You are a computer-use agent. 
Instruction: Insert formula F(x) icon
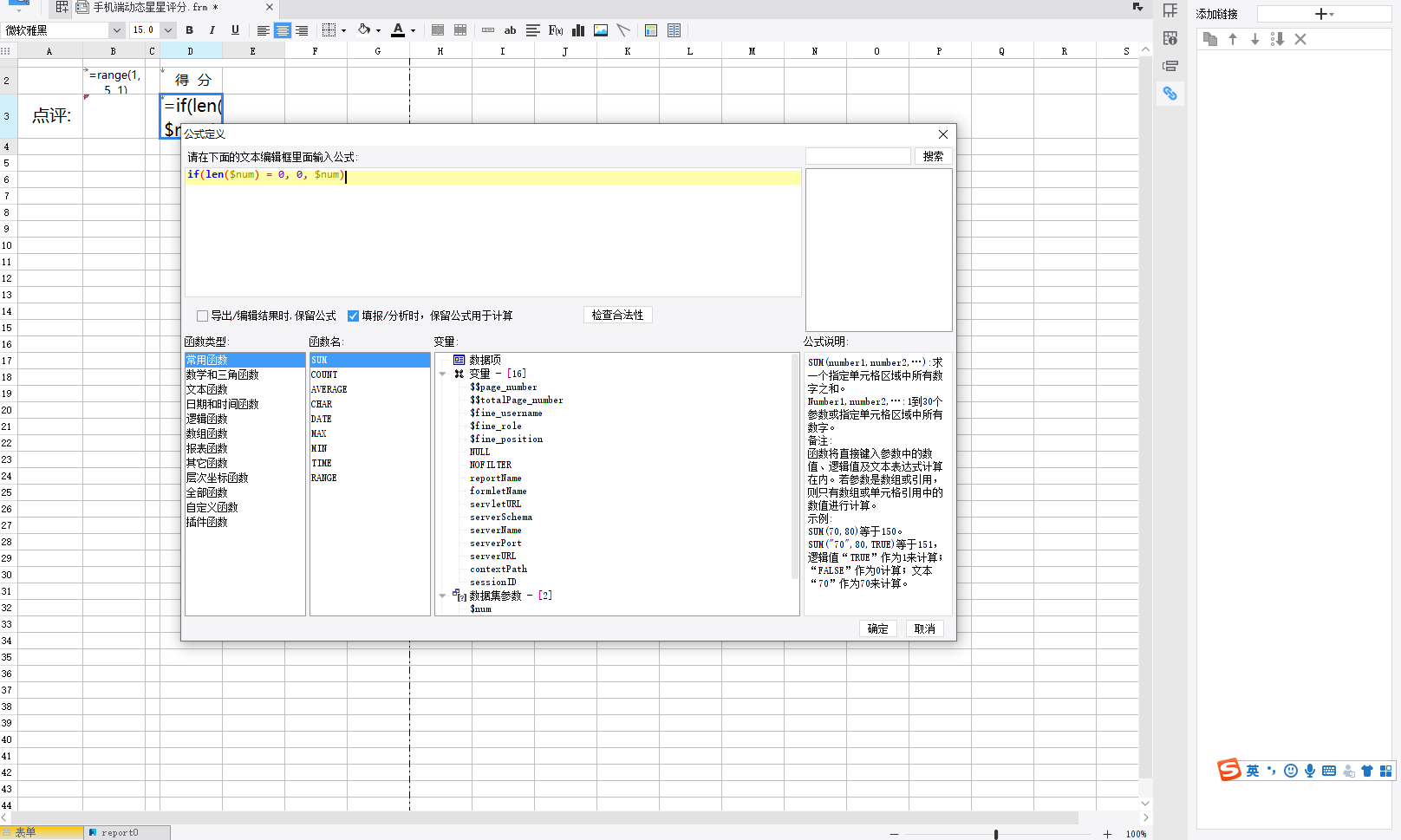pyautogui.click(x=556, y=30)
